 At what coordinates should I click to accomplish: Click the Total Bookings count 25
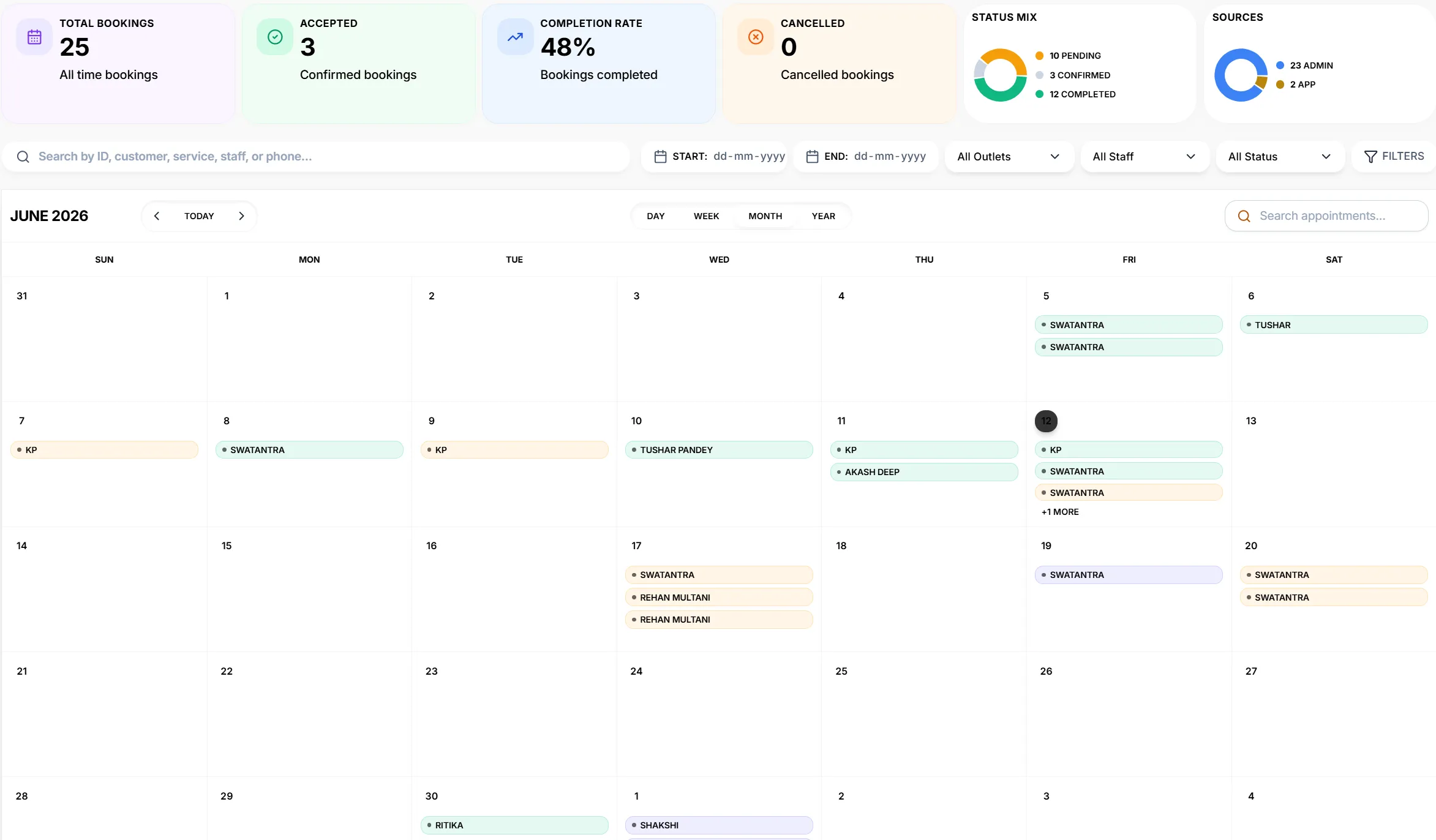[75, 47]
